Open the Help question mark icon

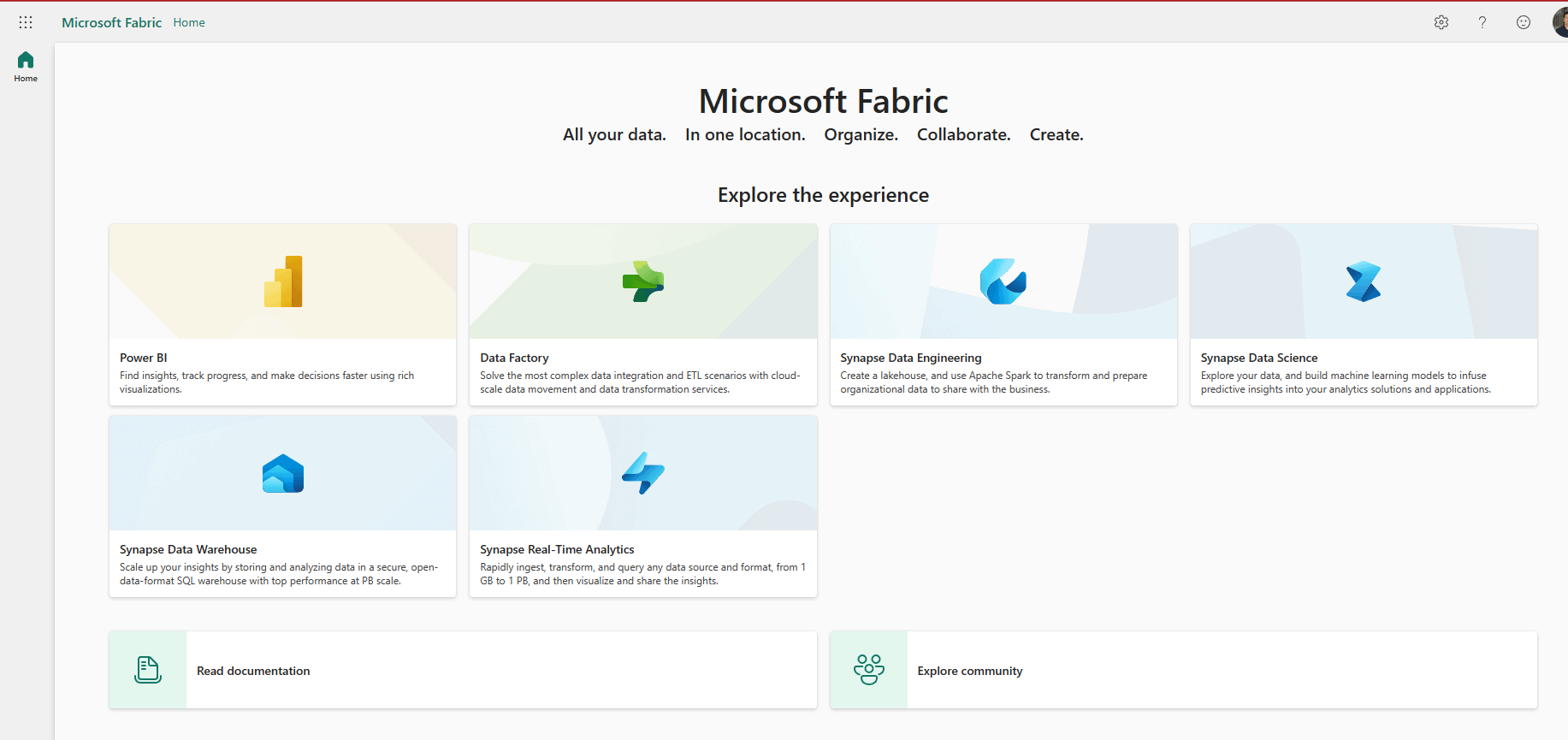point(1482,22)
